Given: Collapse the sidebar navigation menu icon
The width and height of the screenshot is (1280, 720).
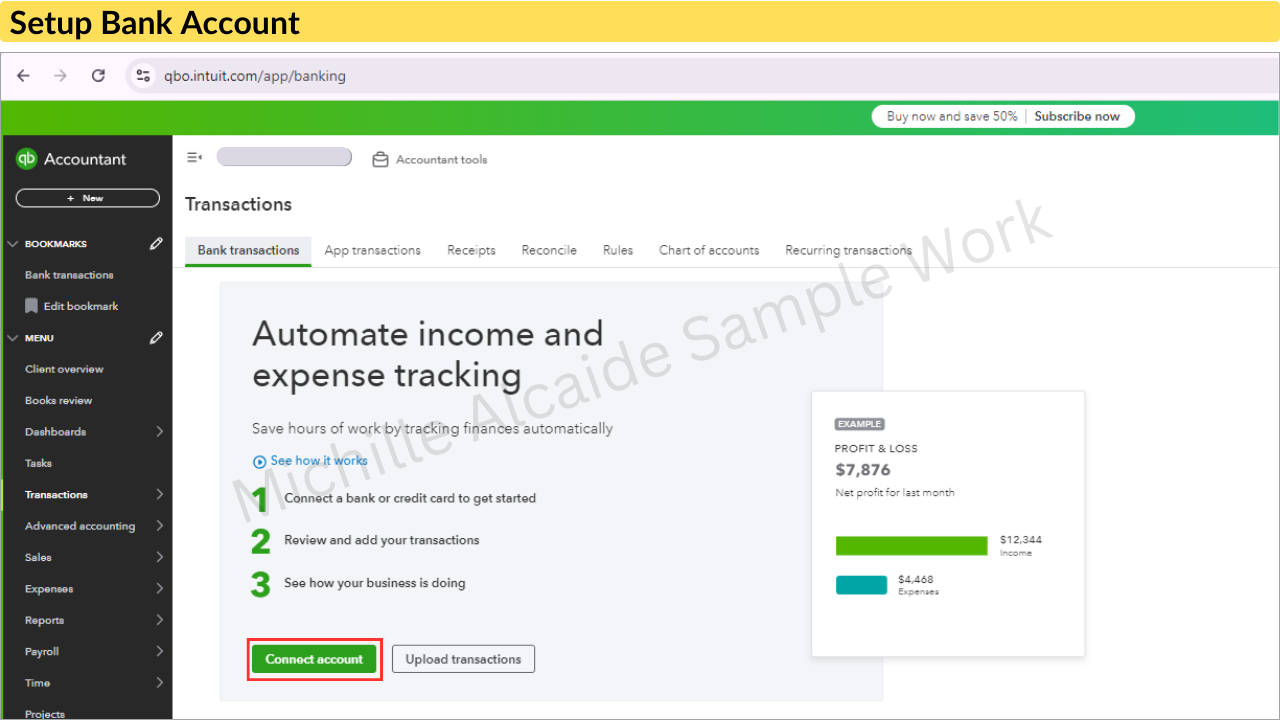Looking at the screenshot, I should 195,158.
